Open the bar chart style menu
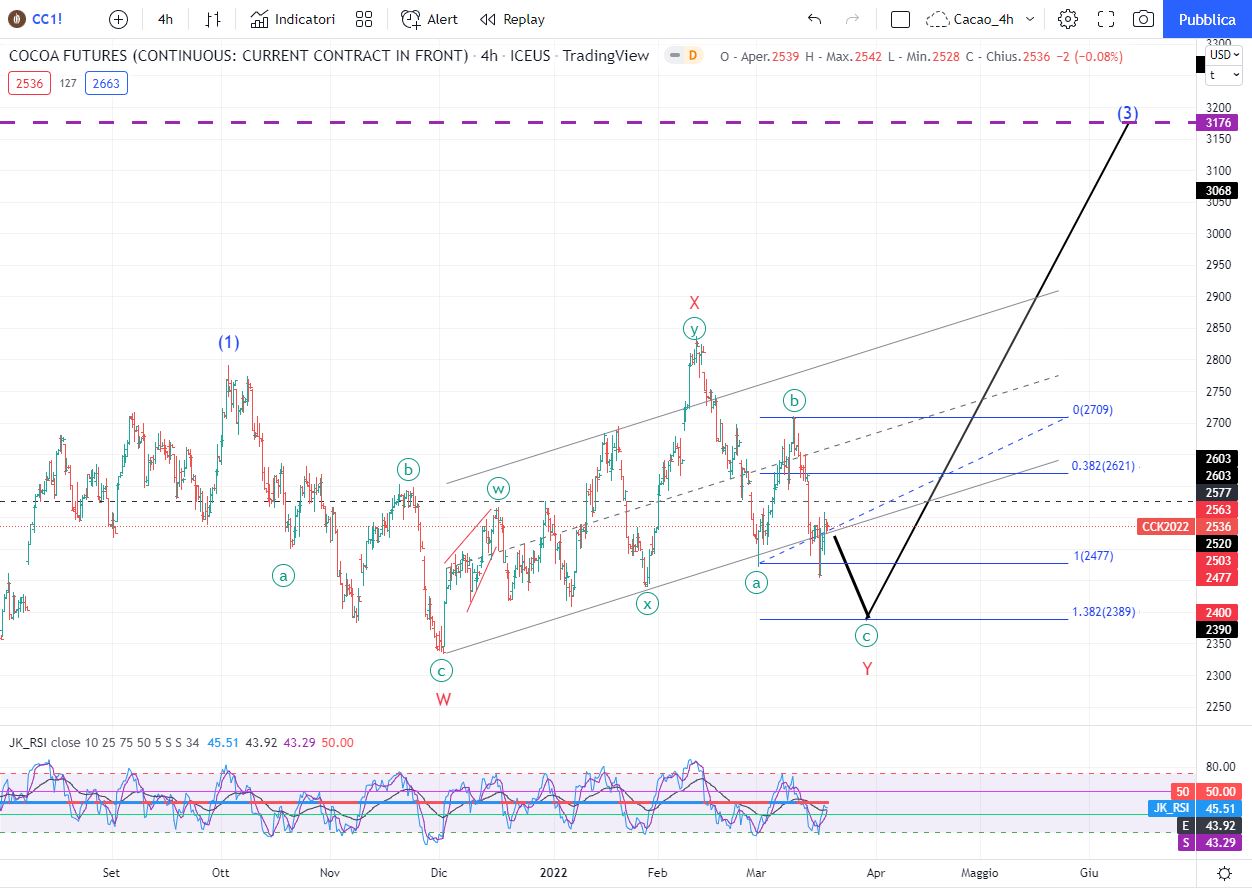 [x=212, y=19]
